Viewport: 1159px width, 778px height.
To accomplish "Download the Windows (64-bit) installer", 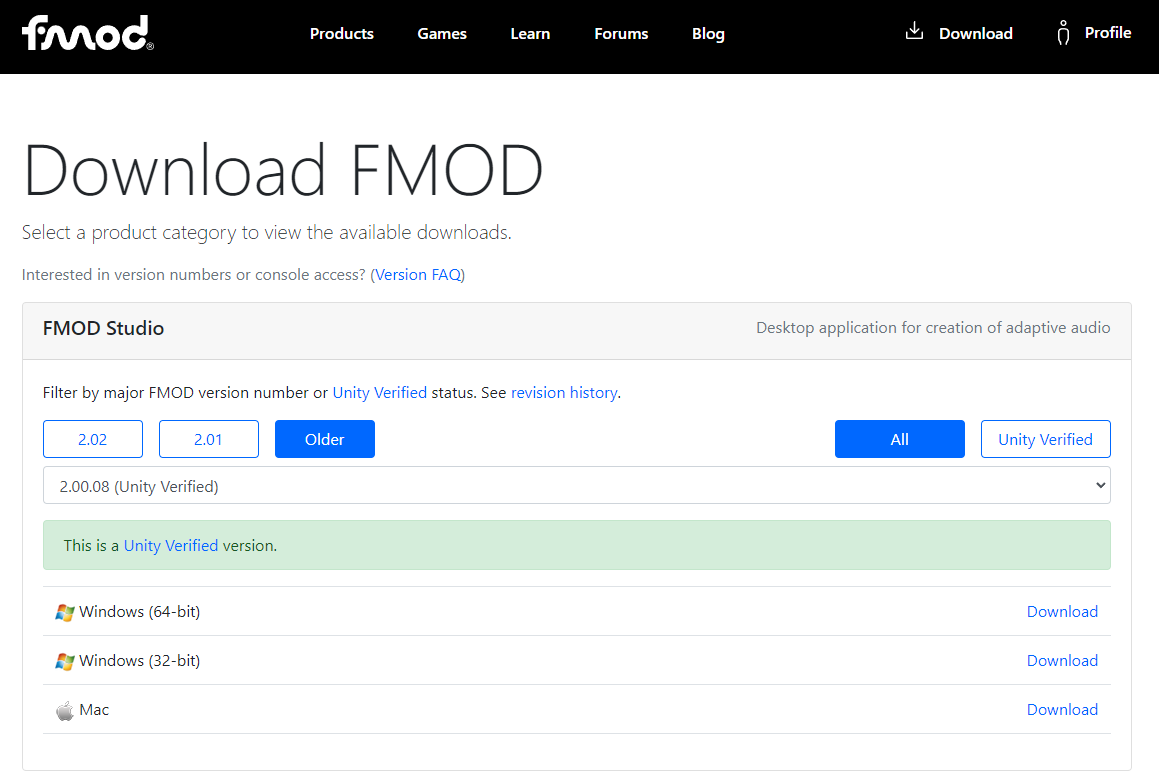I will tap(1062, 611).
